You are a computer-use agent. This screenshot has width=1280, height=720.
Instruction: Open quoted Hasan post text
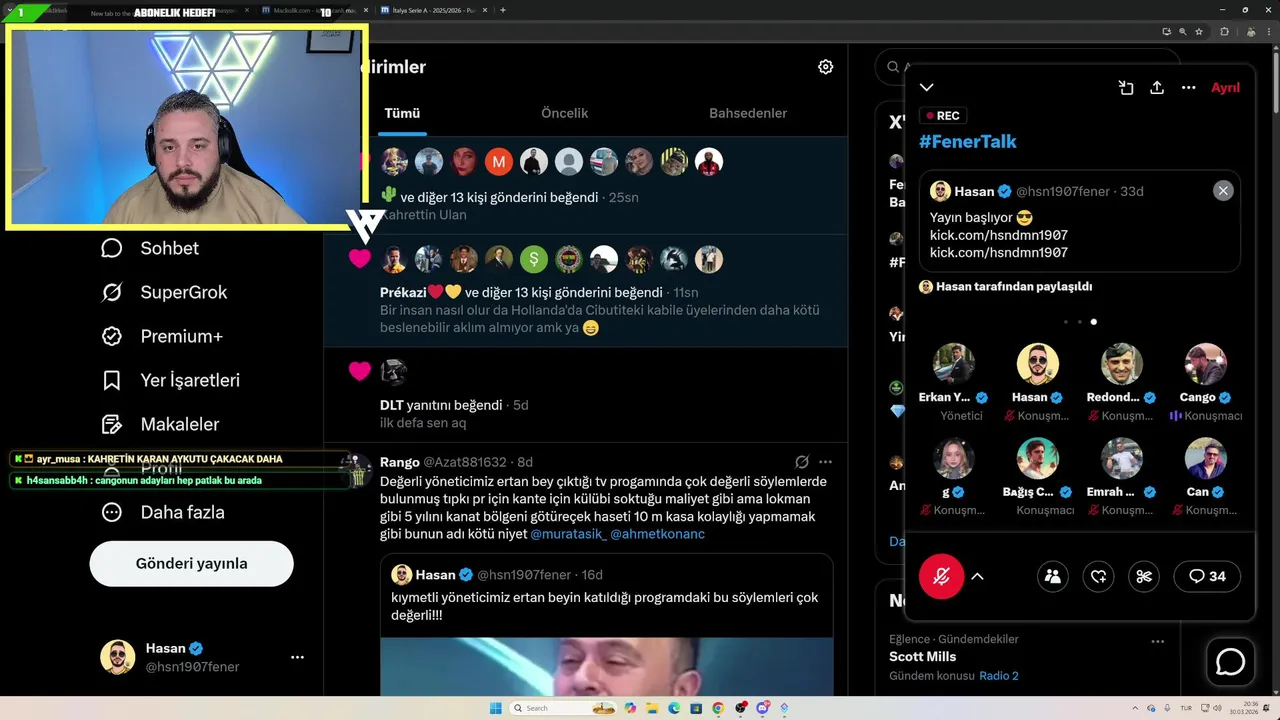point(604,606)
